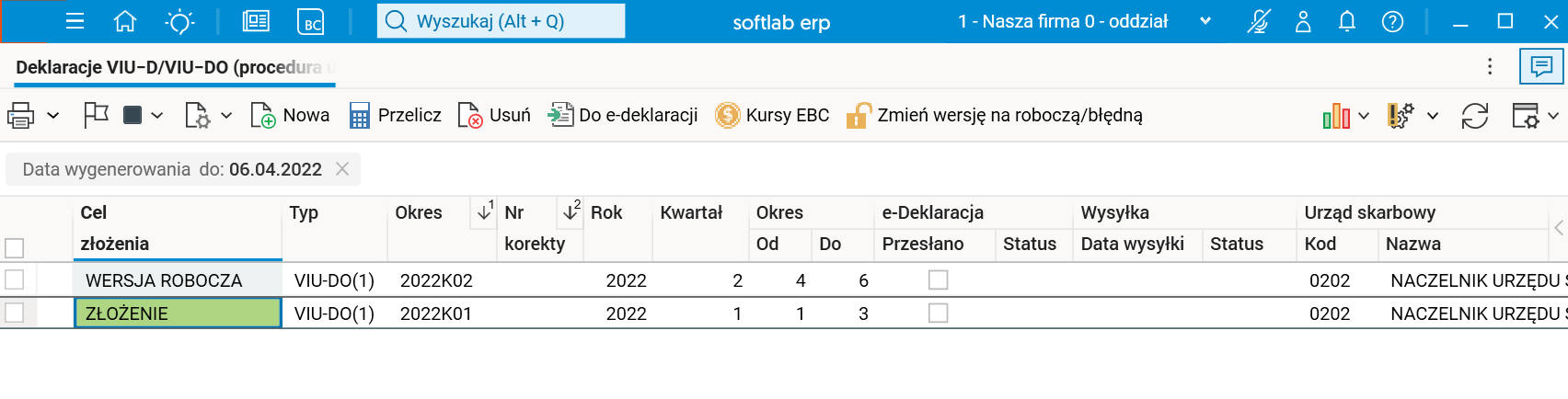This screenshot has height=399, width=1568.
Task: Open the chat comments panel icon
Action: [x=1541, y=66]
